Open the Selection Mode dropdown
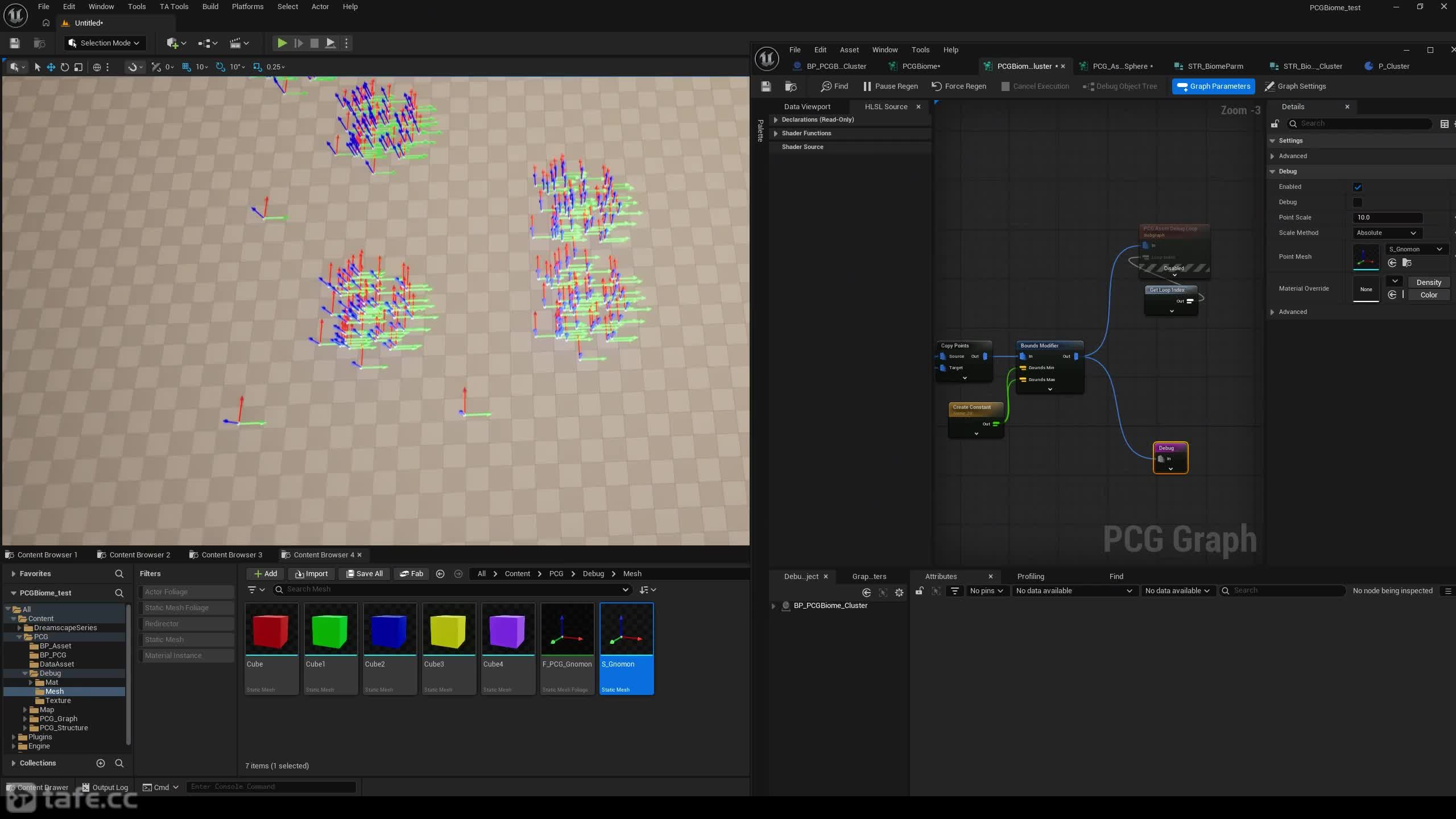 104,43
